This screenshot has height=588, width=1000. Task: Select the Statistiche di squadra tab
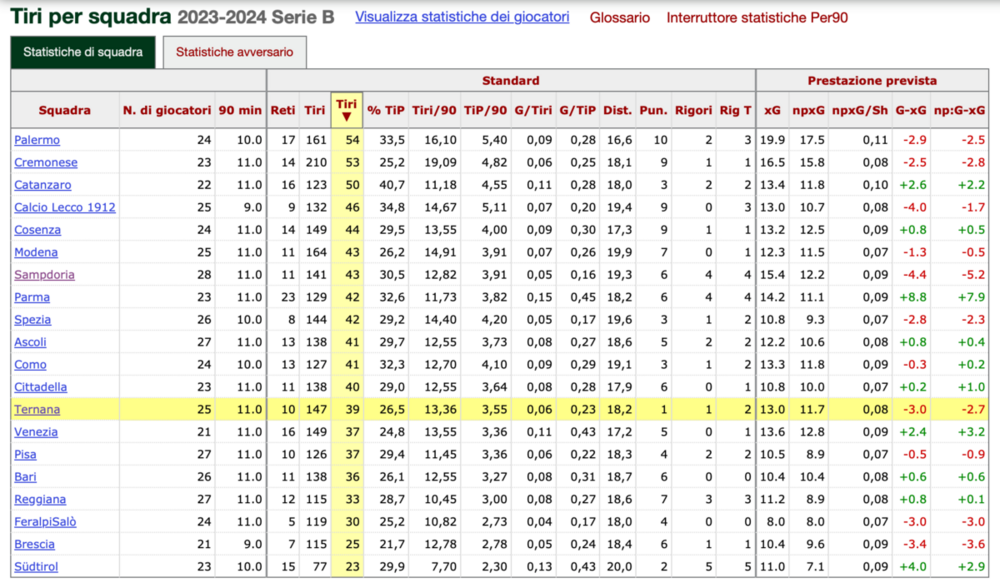(83, 52)
